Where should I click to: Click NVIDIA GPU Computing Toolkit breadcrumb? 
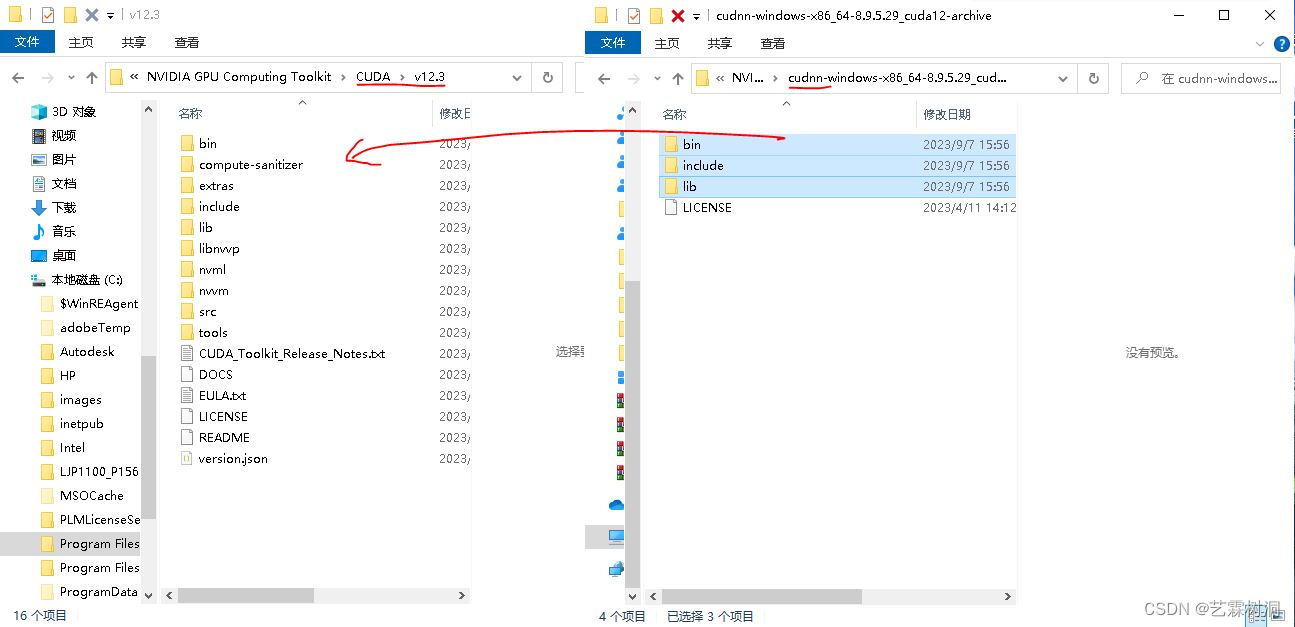coord(238,76)
